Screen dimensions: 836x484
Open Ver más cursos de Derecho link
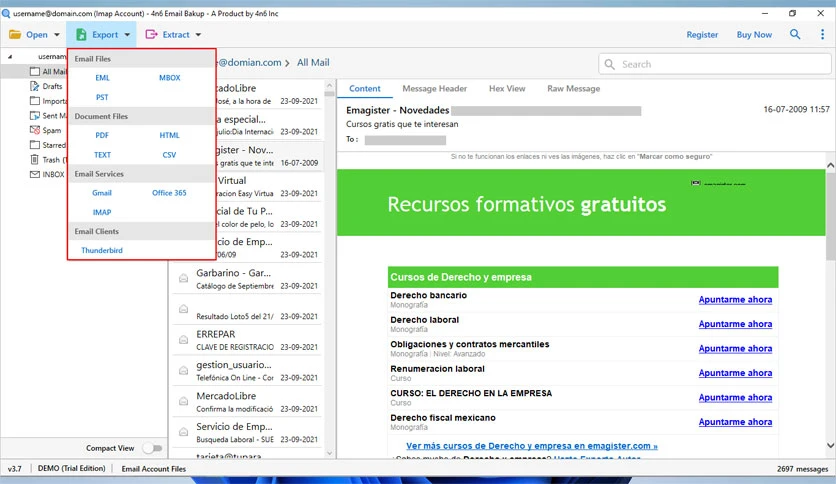[532, 446]
